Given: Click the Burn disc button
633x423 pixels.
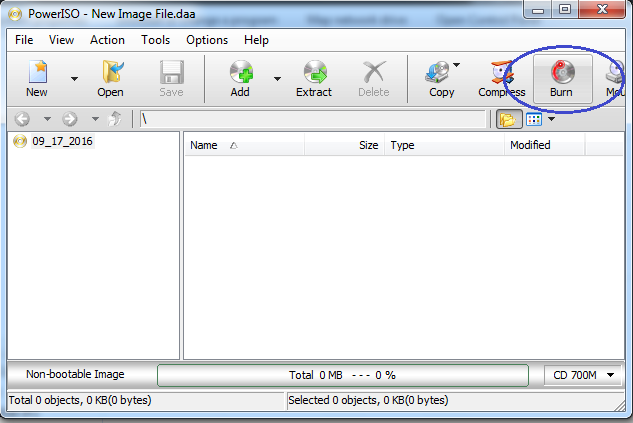Looking at the screenshot, I should click(x=563, y=79).
